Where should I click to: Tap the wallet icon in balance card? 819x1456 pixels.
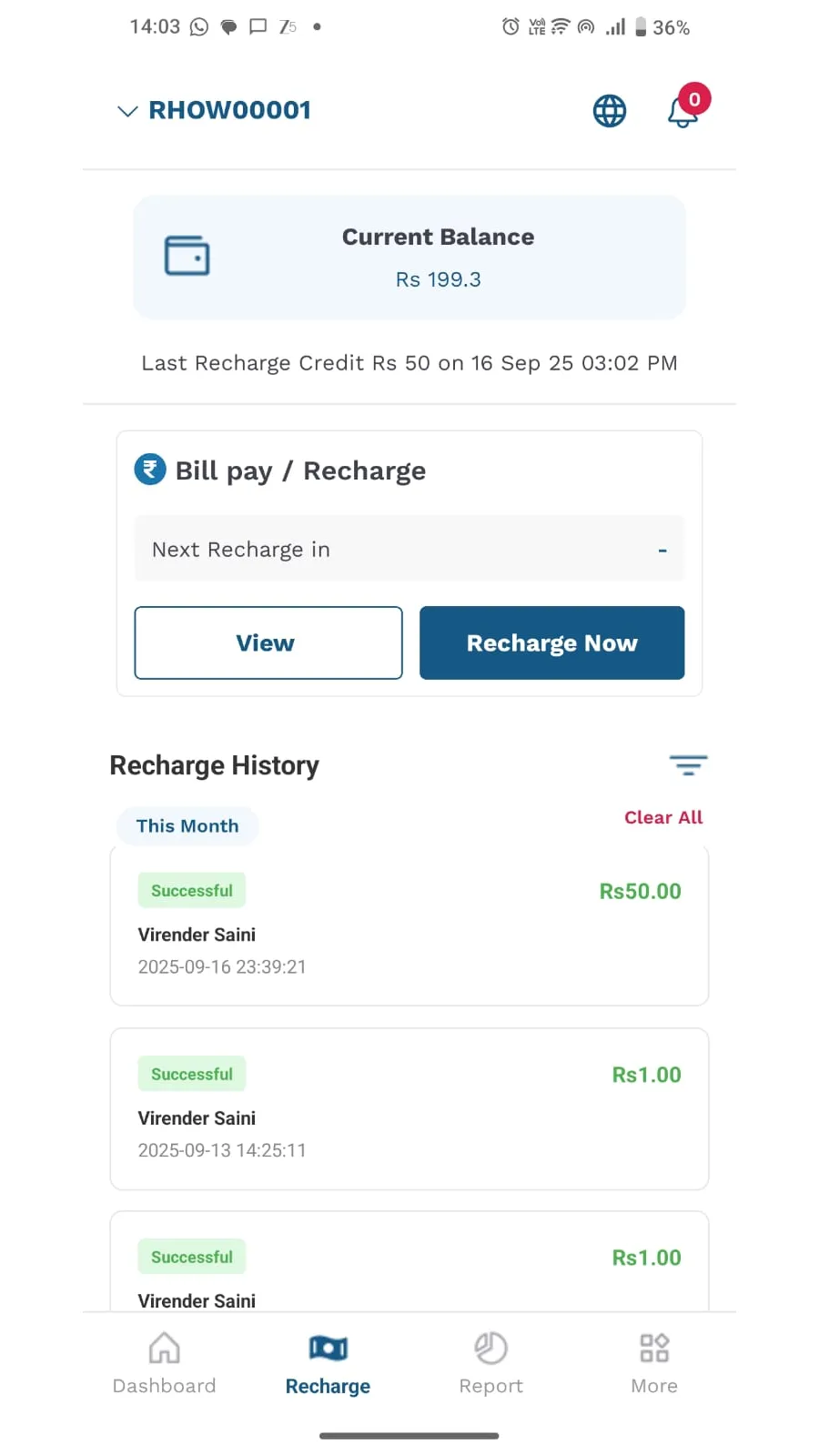pos(187,256)
